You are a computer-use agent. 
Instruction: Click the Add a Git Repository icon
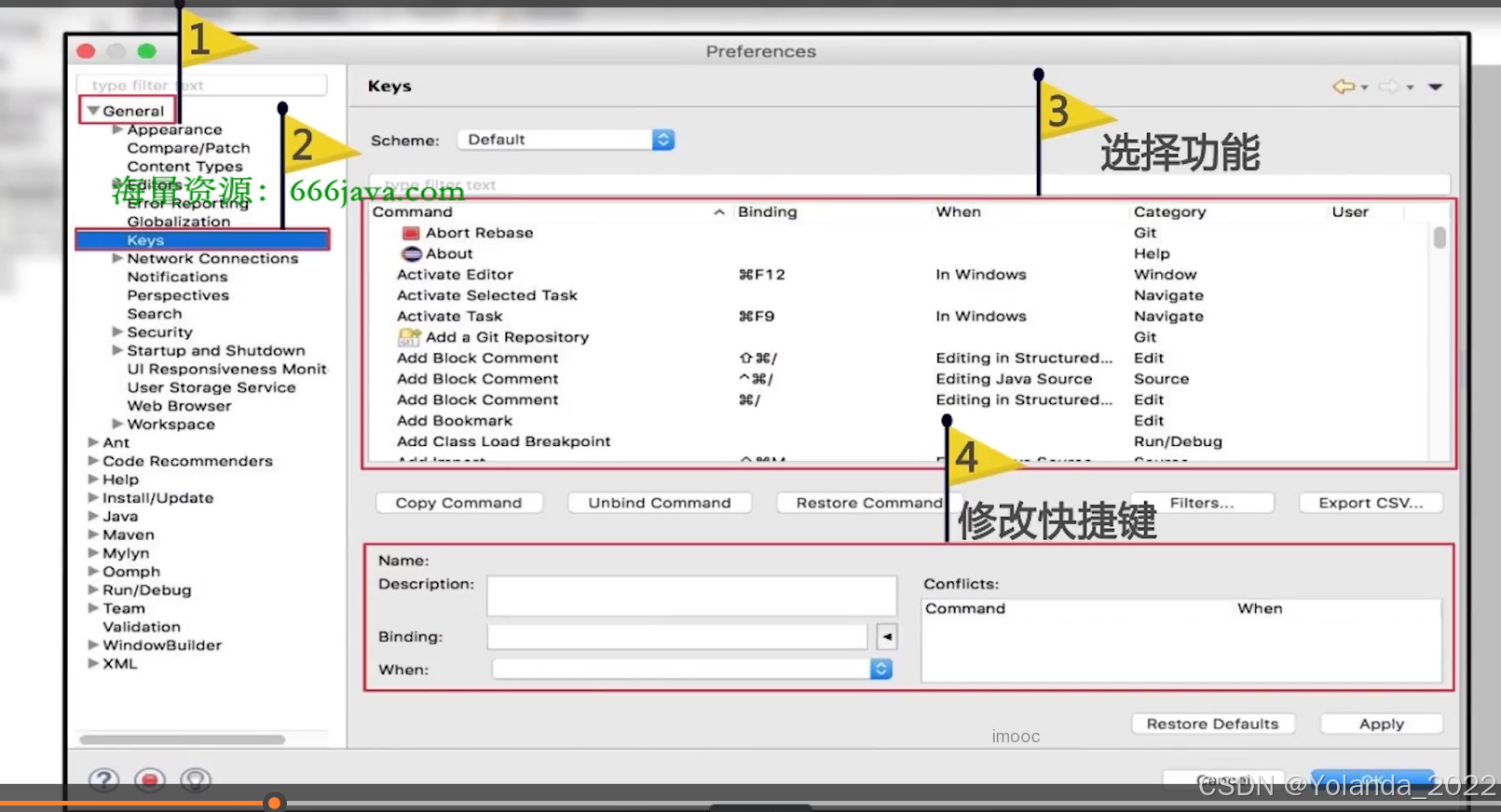tap(409, 337)
